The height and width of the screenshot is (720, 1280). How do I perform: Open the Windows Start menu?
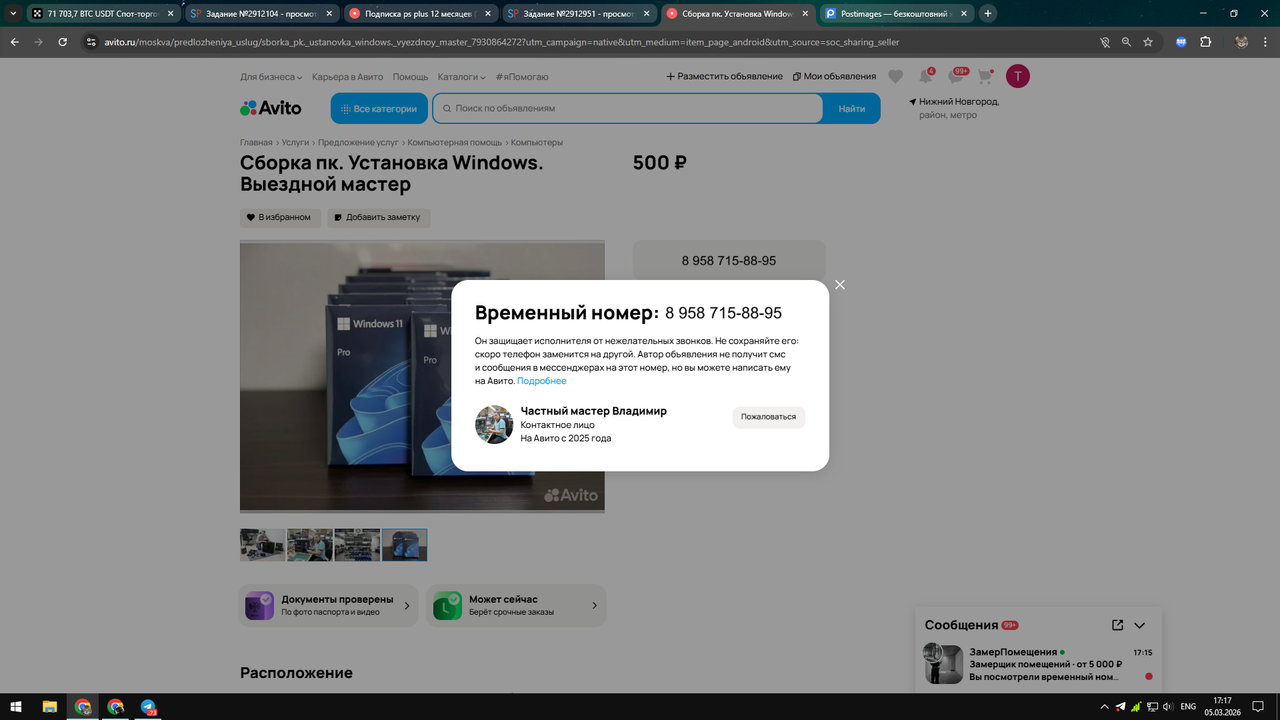(16, 706)
